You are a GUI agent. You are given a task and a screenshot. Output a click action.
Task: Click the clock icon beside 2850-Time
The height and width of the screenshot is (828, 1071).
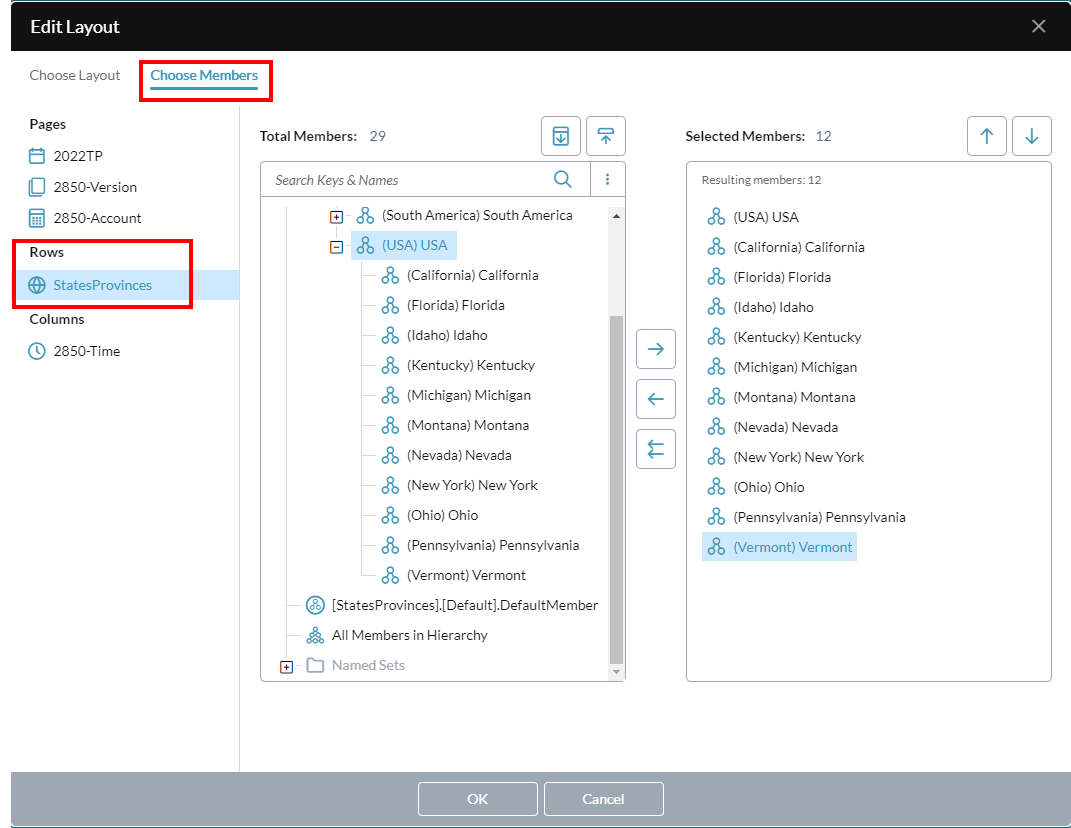coord(37,351)
